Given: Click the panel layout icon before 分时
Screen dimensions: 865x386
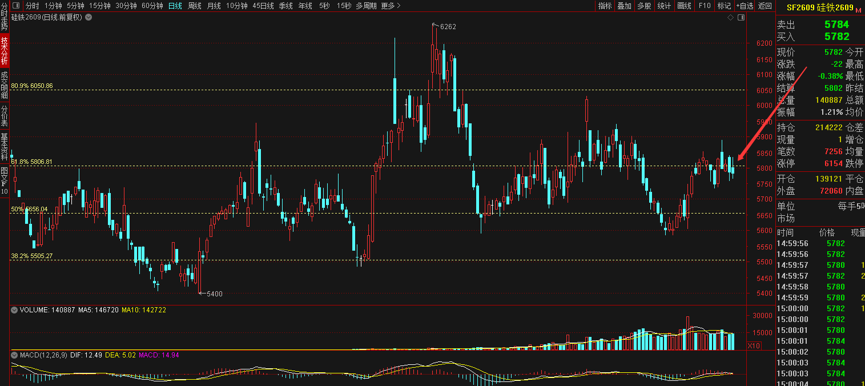Looking at the screenshot, I should (x=16, y=6).
